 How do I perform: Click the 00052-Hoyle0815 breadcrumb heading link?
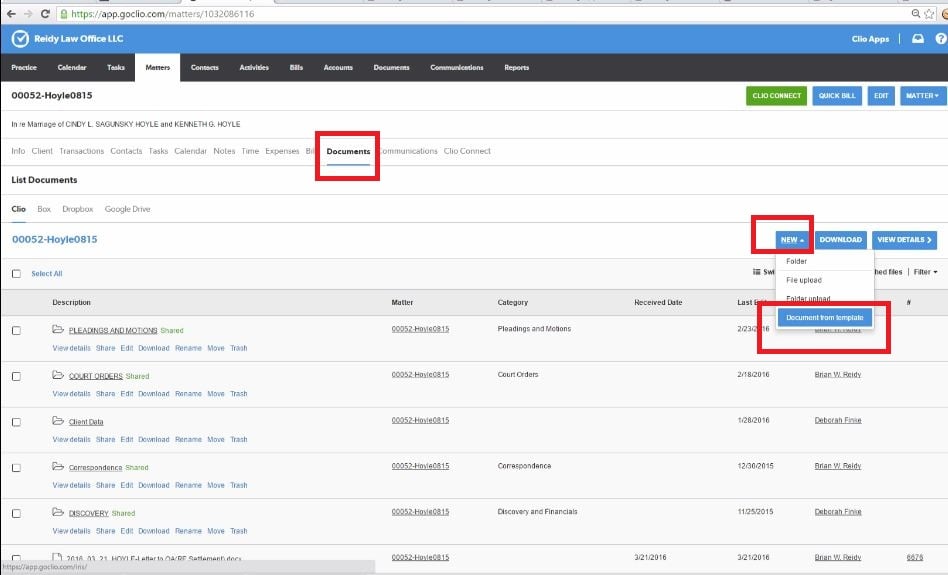[54, 239]
